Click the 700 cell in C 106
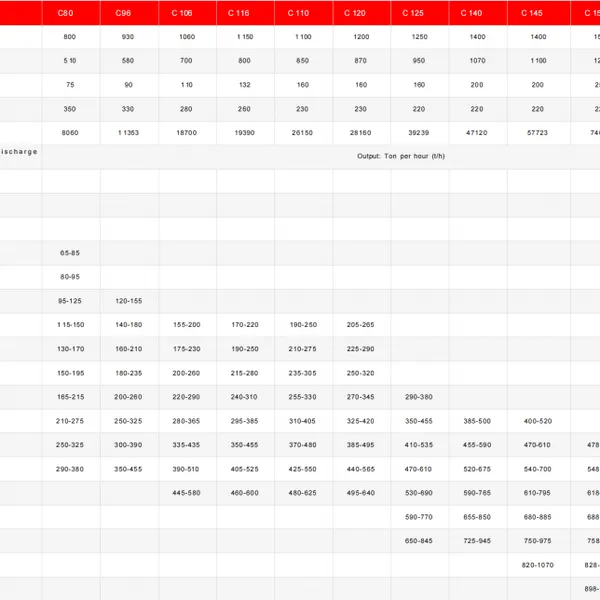The width and height of the screenshot is (600, 600). (x=186, y=60)
